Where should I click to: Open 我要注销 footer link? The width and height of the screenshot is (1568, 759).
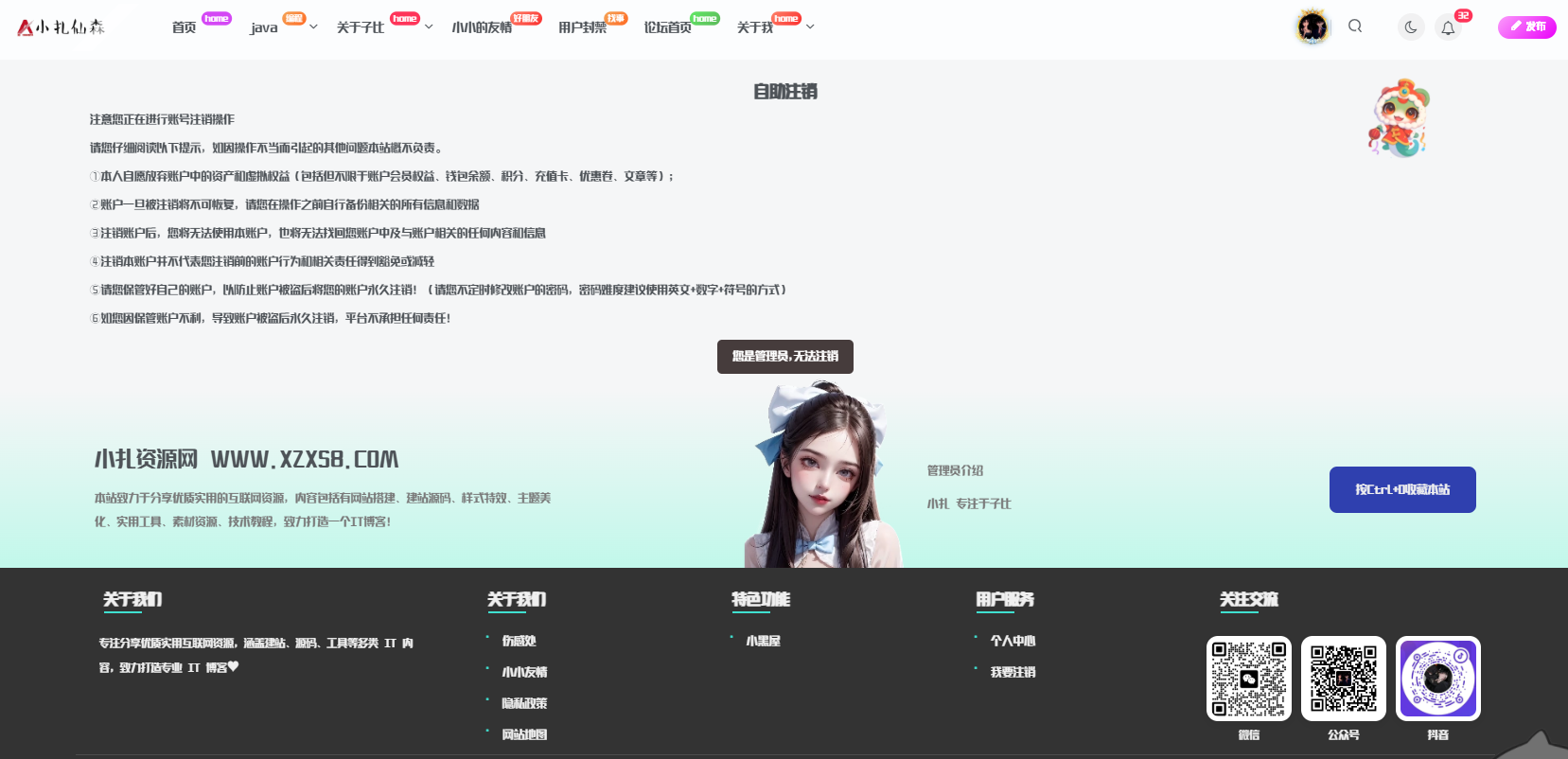[x=1013, y=672]
